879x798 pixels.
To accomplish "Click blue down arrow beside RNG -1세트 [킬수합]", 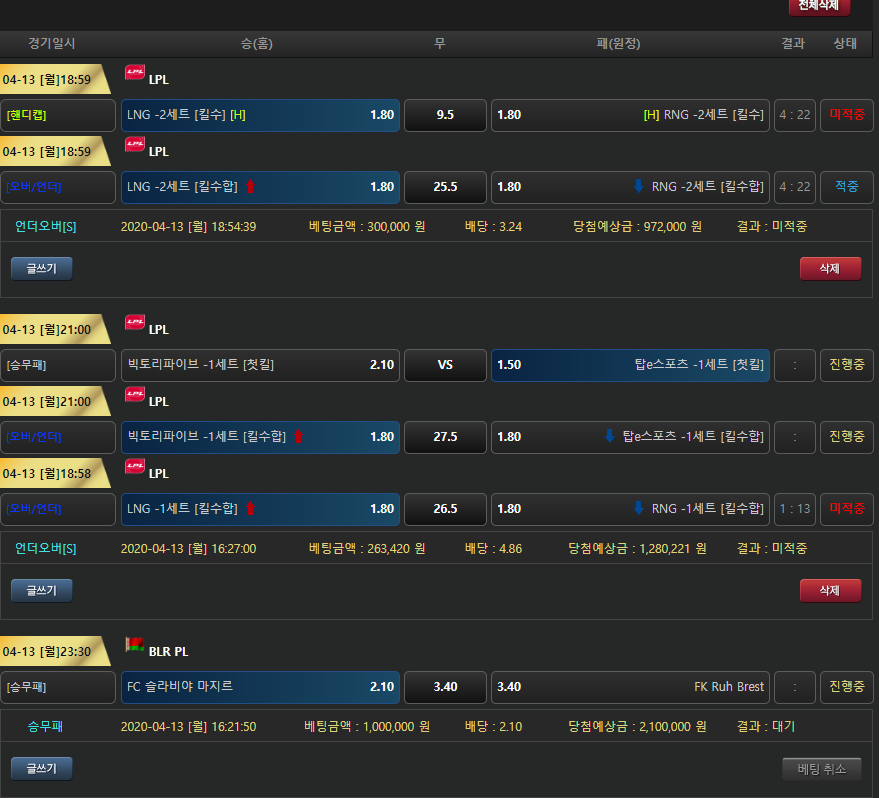I will [x=639, y=509].
